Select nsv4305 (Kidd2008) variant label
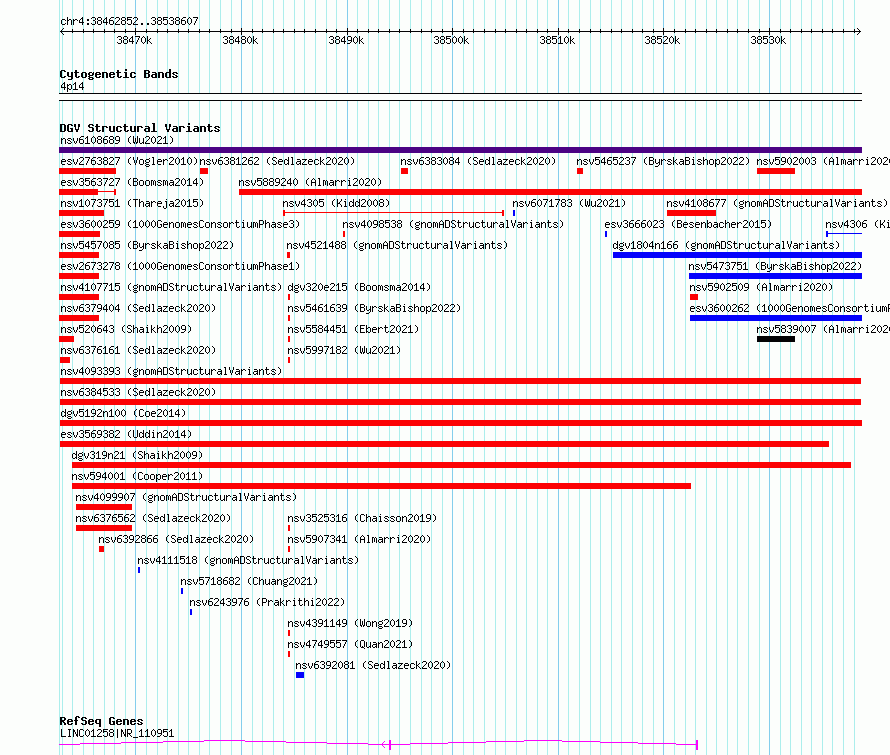Image resolution: width=890 pixels, height=755 pixels. point(336,203)
